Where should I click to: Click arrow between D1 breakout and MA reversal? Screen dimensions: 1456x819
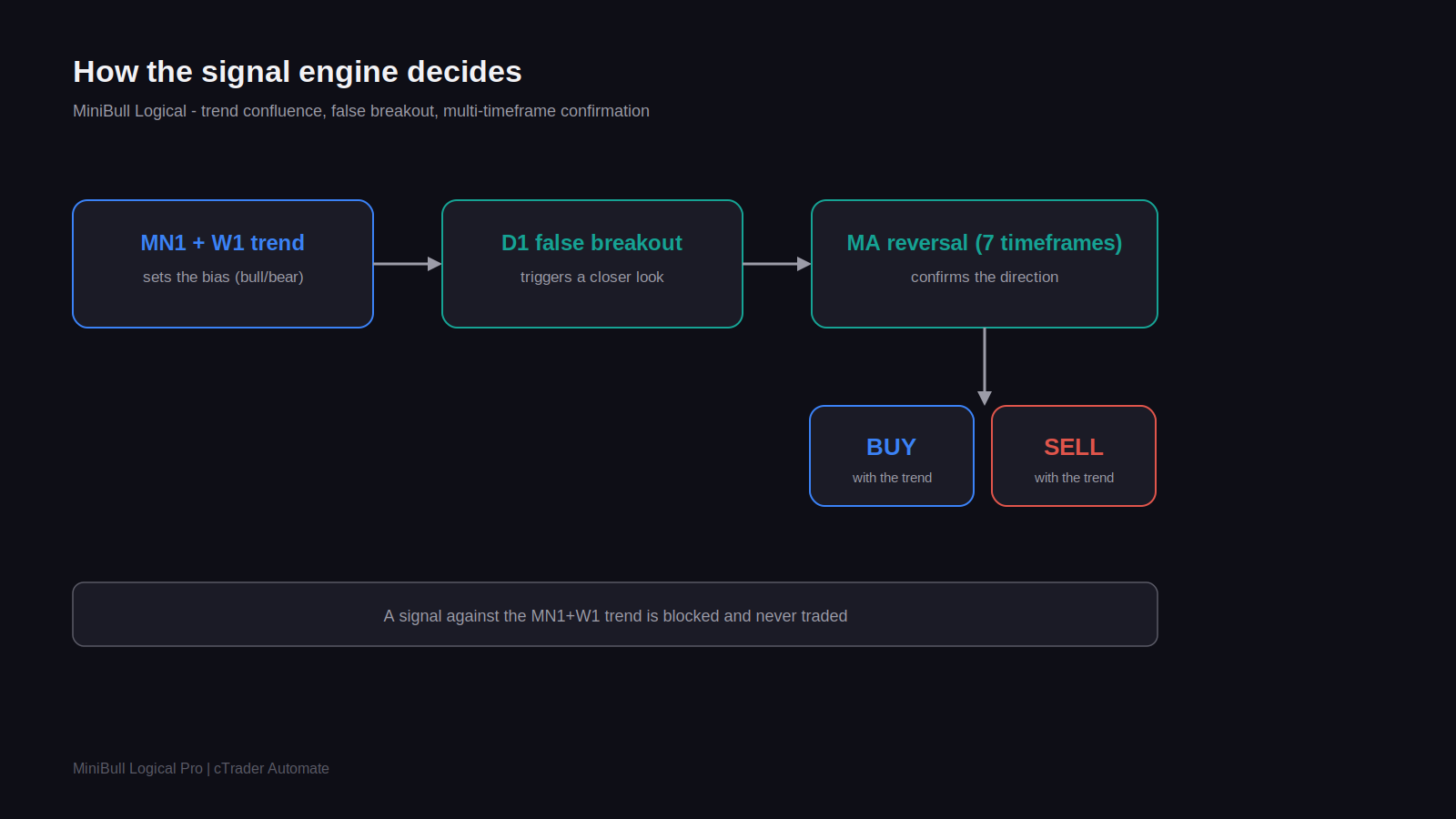[x=777, y=264]
